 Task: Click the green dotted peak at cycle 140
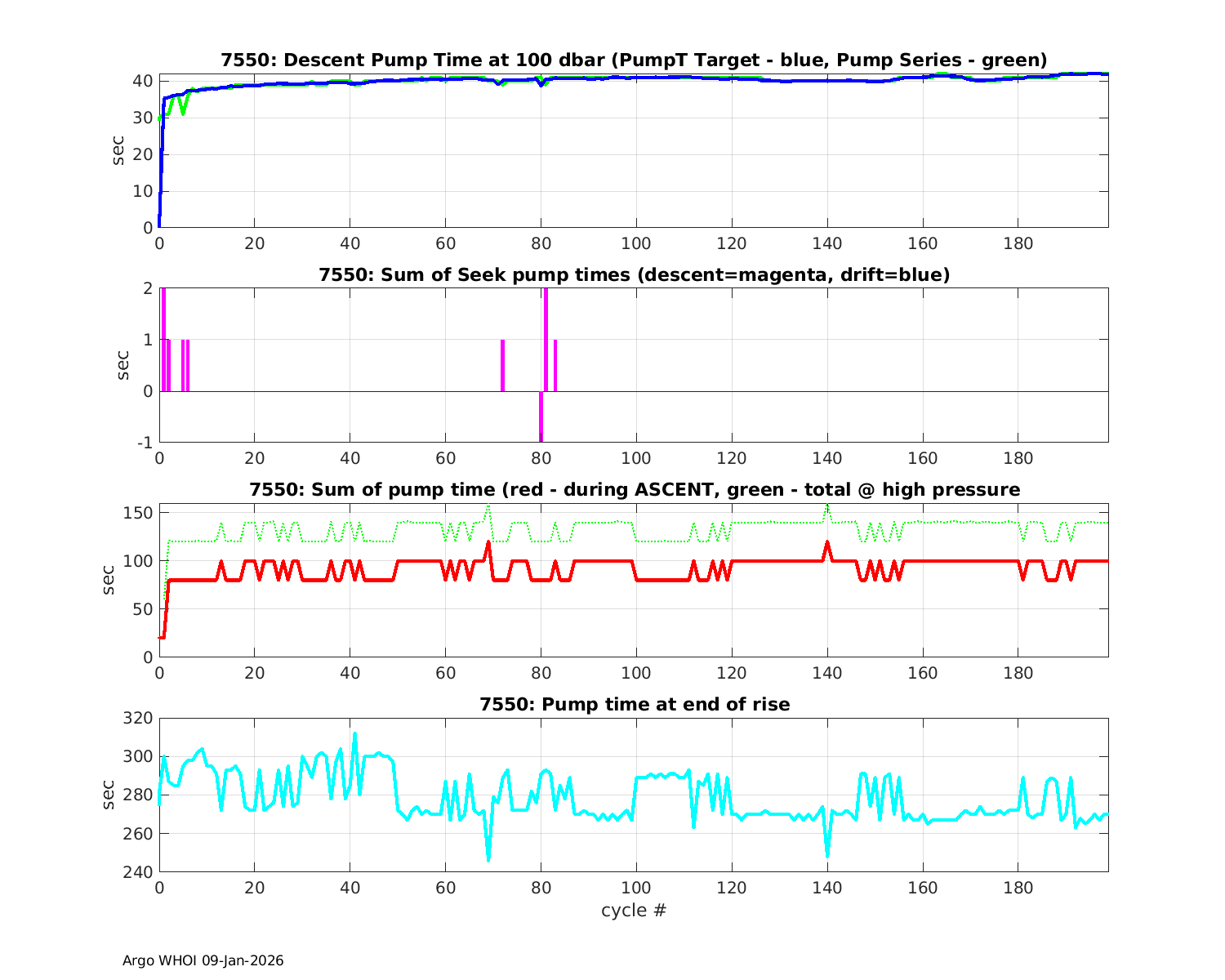click(x=827, y=507)
